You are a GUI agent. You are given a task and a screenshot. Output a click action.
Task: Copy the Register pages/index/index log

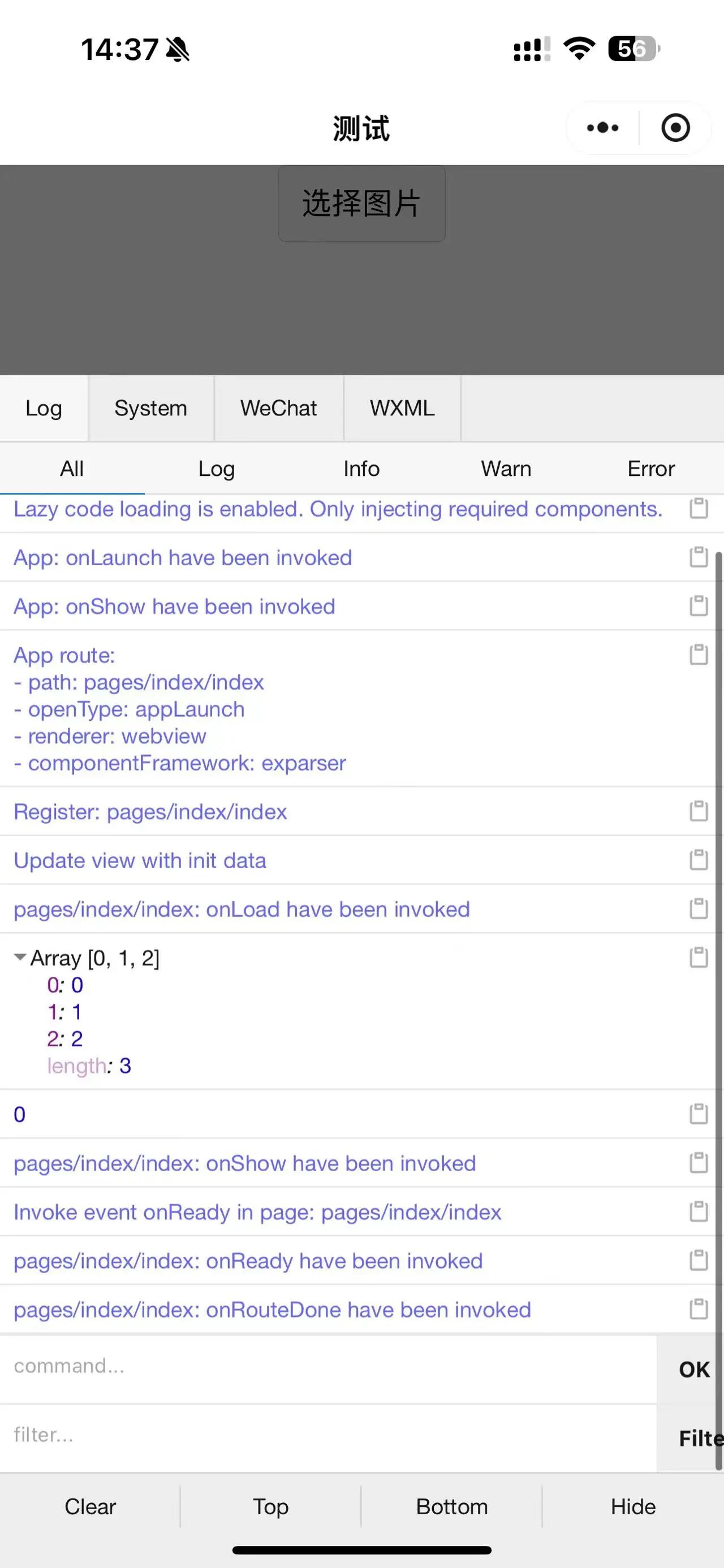[699, 811]
